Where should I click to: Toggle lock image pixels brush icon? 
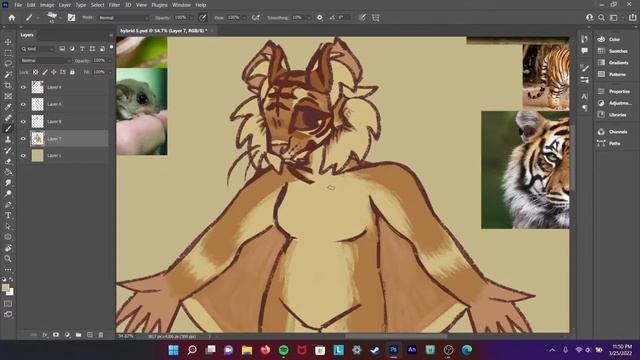click(x=45, y=72)
